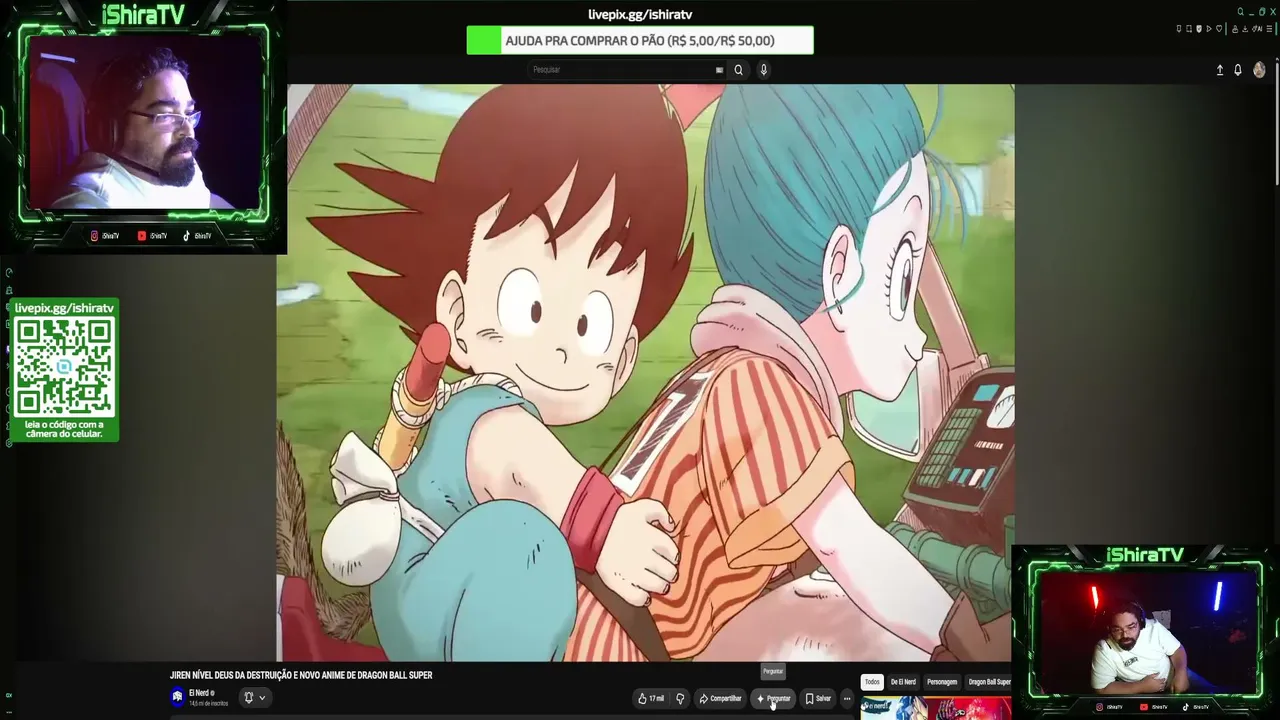Open more actions three-dot menu
This screenshot has height=720, width=1280.
tap(847, 698)
